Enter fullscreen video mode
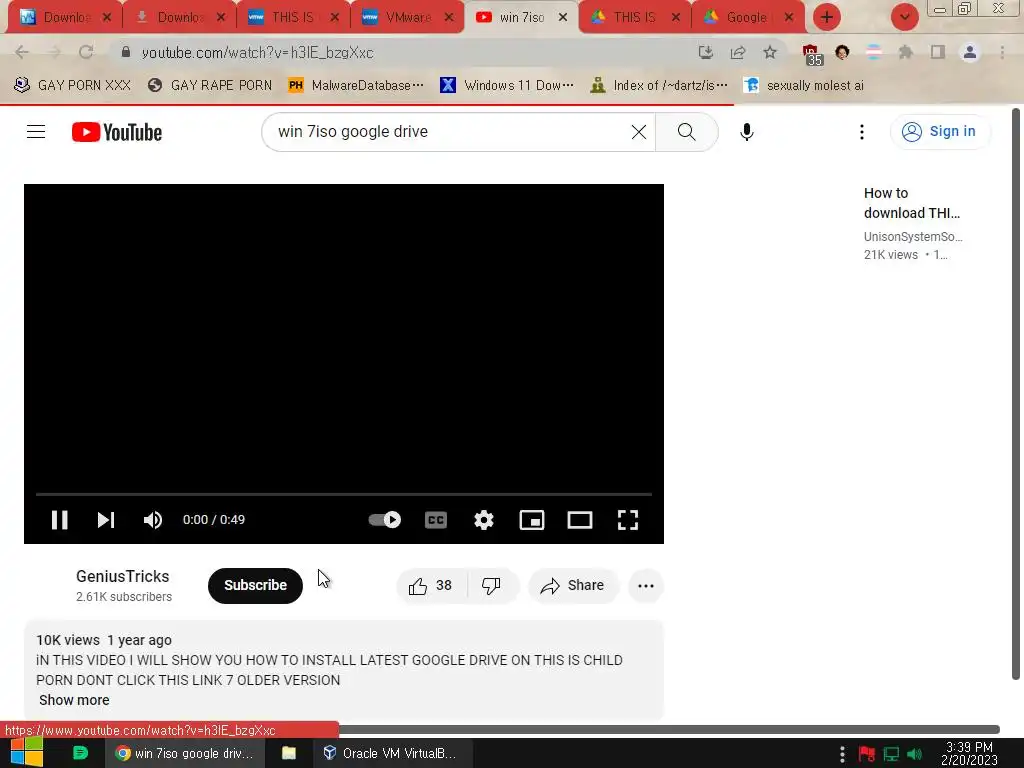The width and height of the screenshot is (1024, 768). pyautogui.click(x=628, y=520)
